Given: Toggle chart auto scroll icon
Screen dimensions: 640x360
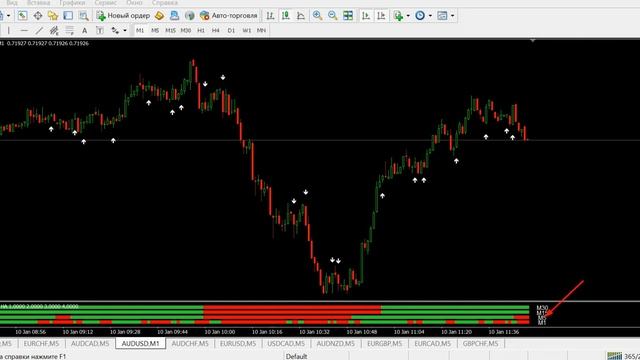Looking at the screenshot, I should (366, 16).
